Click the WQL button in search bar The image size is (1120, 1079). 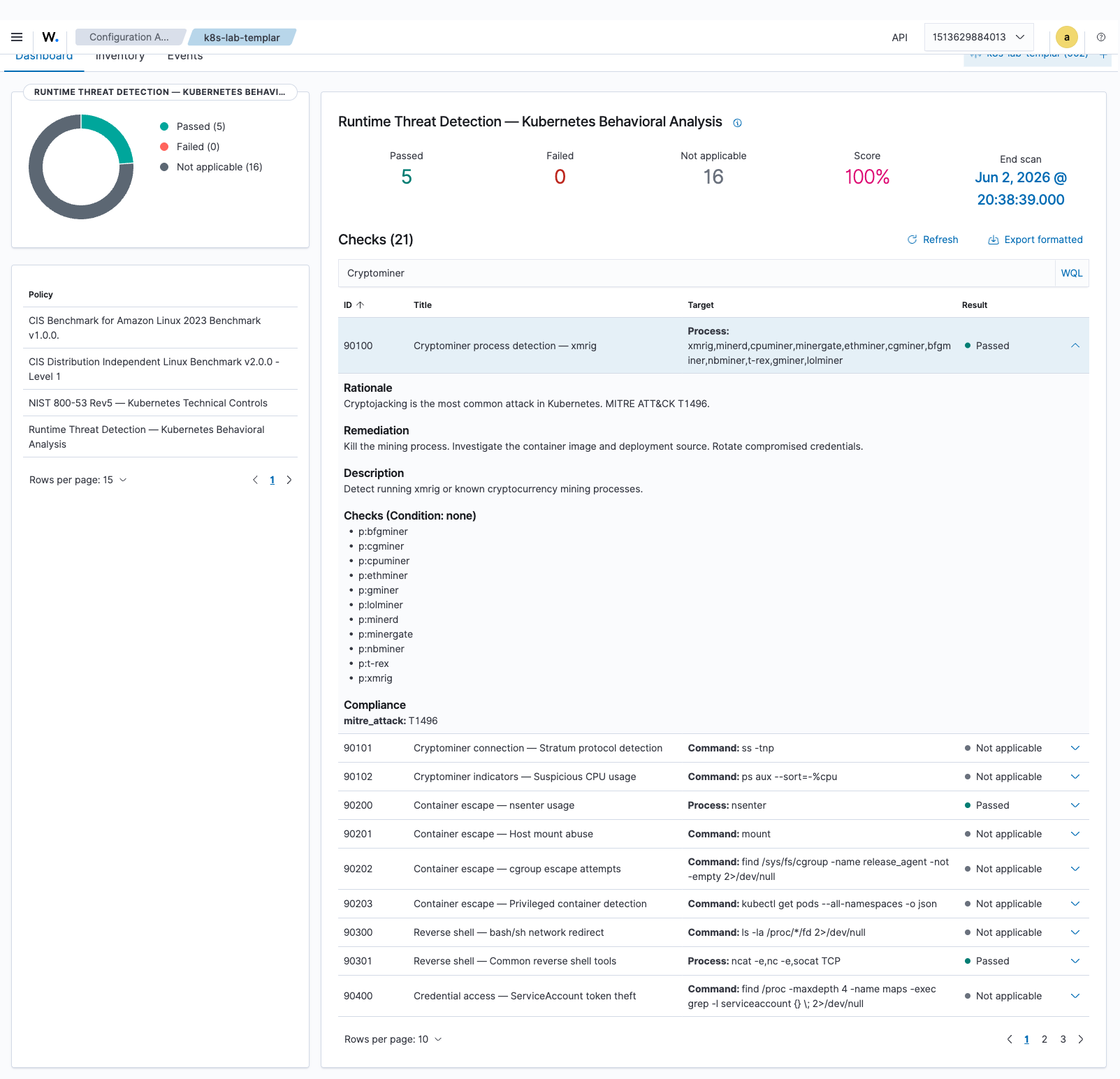tap(1072, 273)
